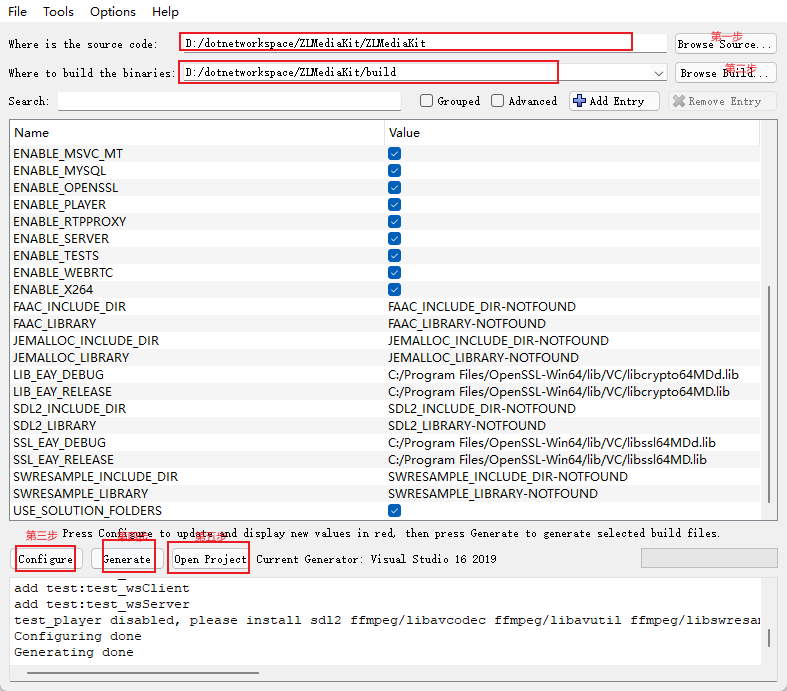Click the source code path field
The width and height of the screenshot is (787, 691).
coord(423,43)
